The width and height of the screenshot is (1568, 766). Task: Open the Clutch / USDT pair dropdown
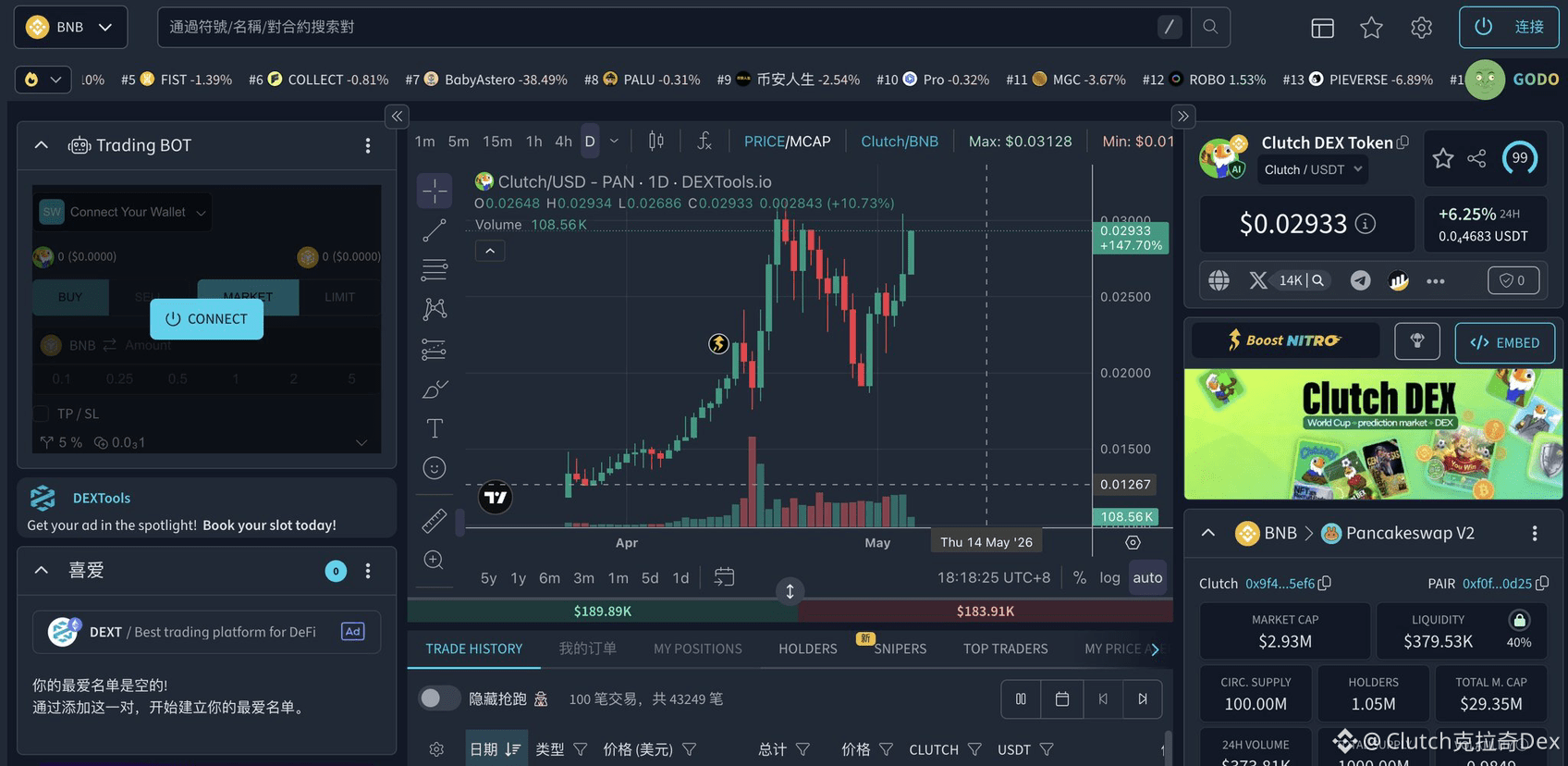pyautogui.click(x=1313, y=169)
